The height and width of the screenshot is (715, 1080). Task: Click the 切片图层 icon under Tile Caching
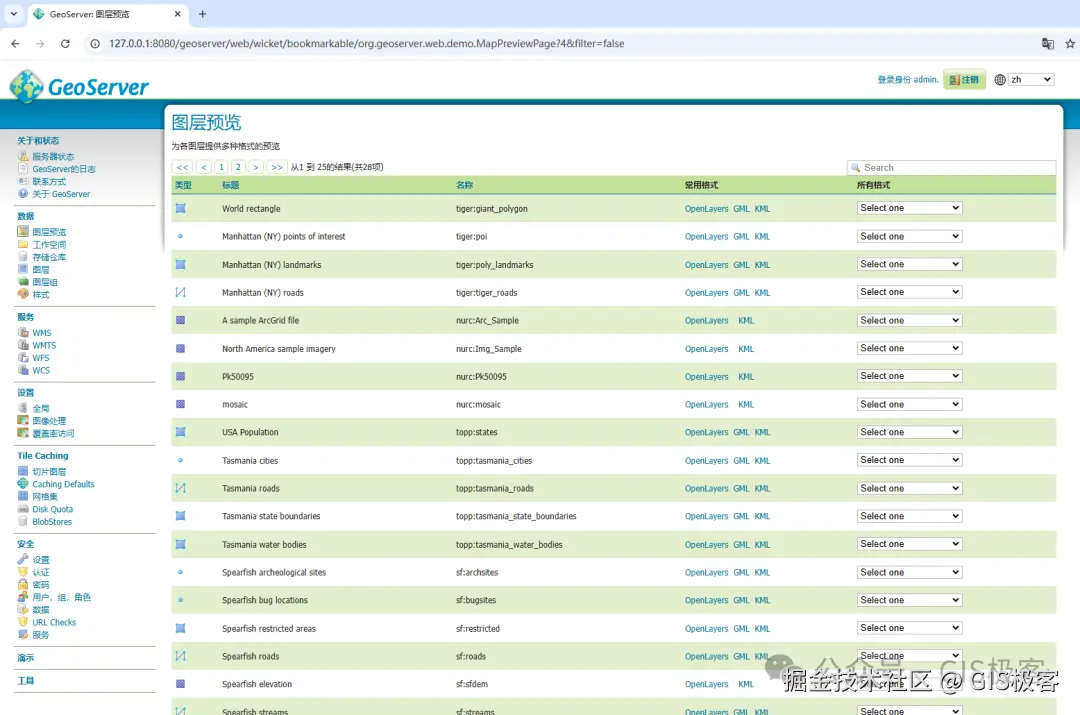pos(23,471)
